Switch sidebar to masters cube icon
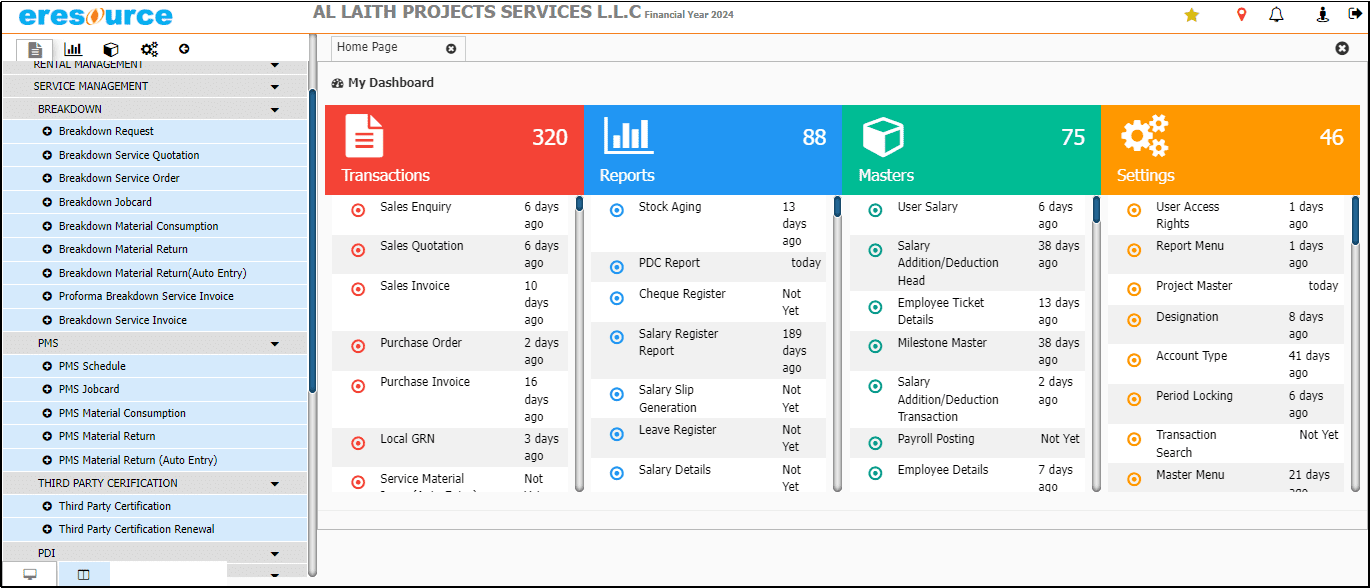Screen dimensions: 1370x588 [x=111, y=49]
